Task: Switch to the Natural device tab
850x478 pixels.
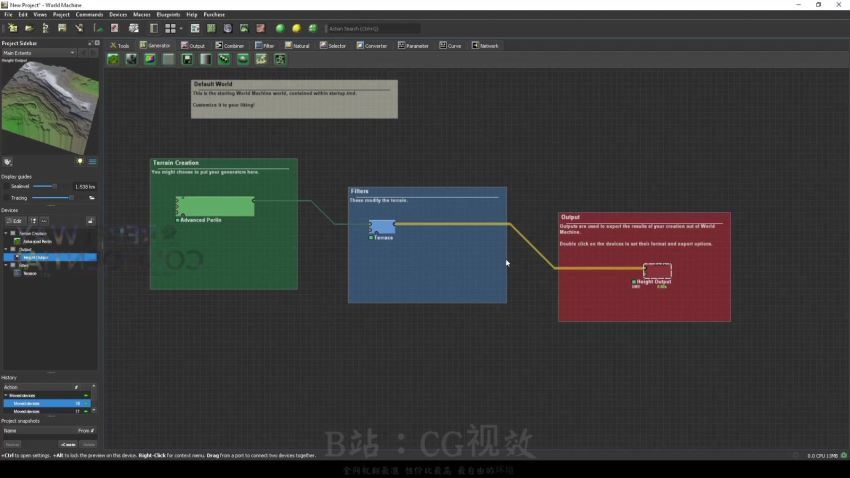Action: pyautogui.click(x=297, y=46)
